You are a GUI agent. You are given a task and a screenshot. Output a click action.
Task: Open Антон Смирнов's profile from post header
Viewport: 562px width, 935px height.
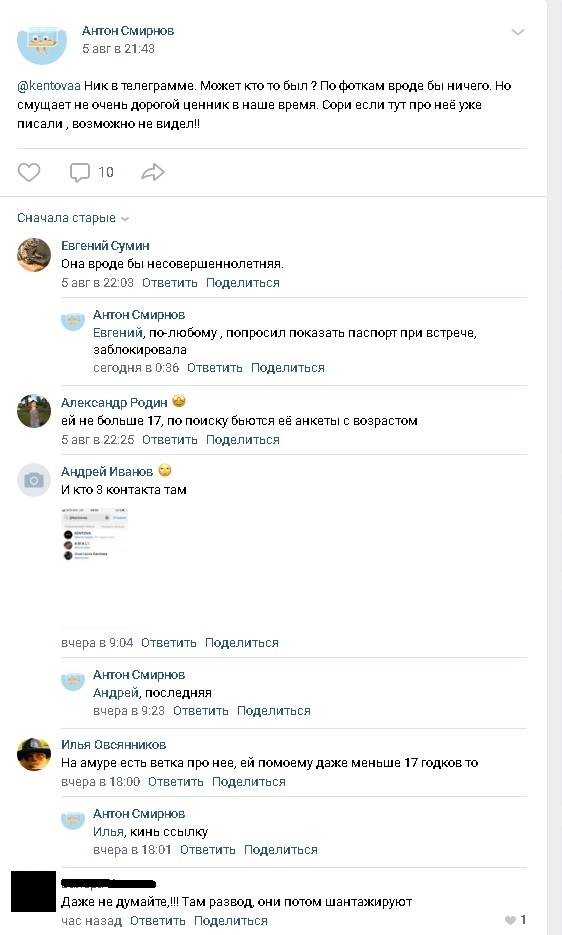pos(128,30)
